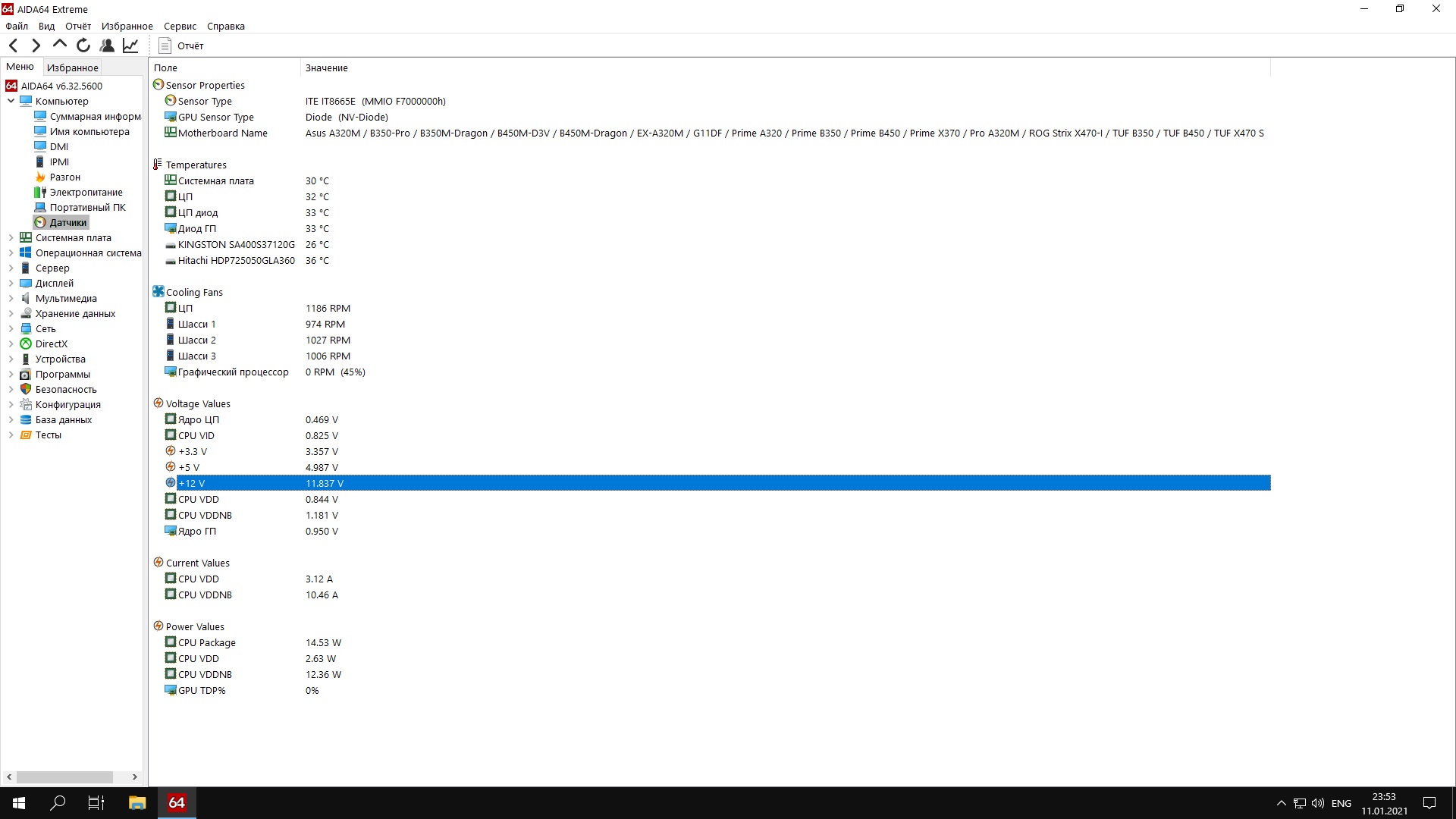Navigate up one level with the up arrow icon
1456x819 pixels.
click(x=59, y=45)
